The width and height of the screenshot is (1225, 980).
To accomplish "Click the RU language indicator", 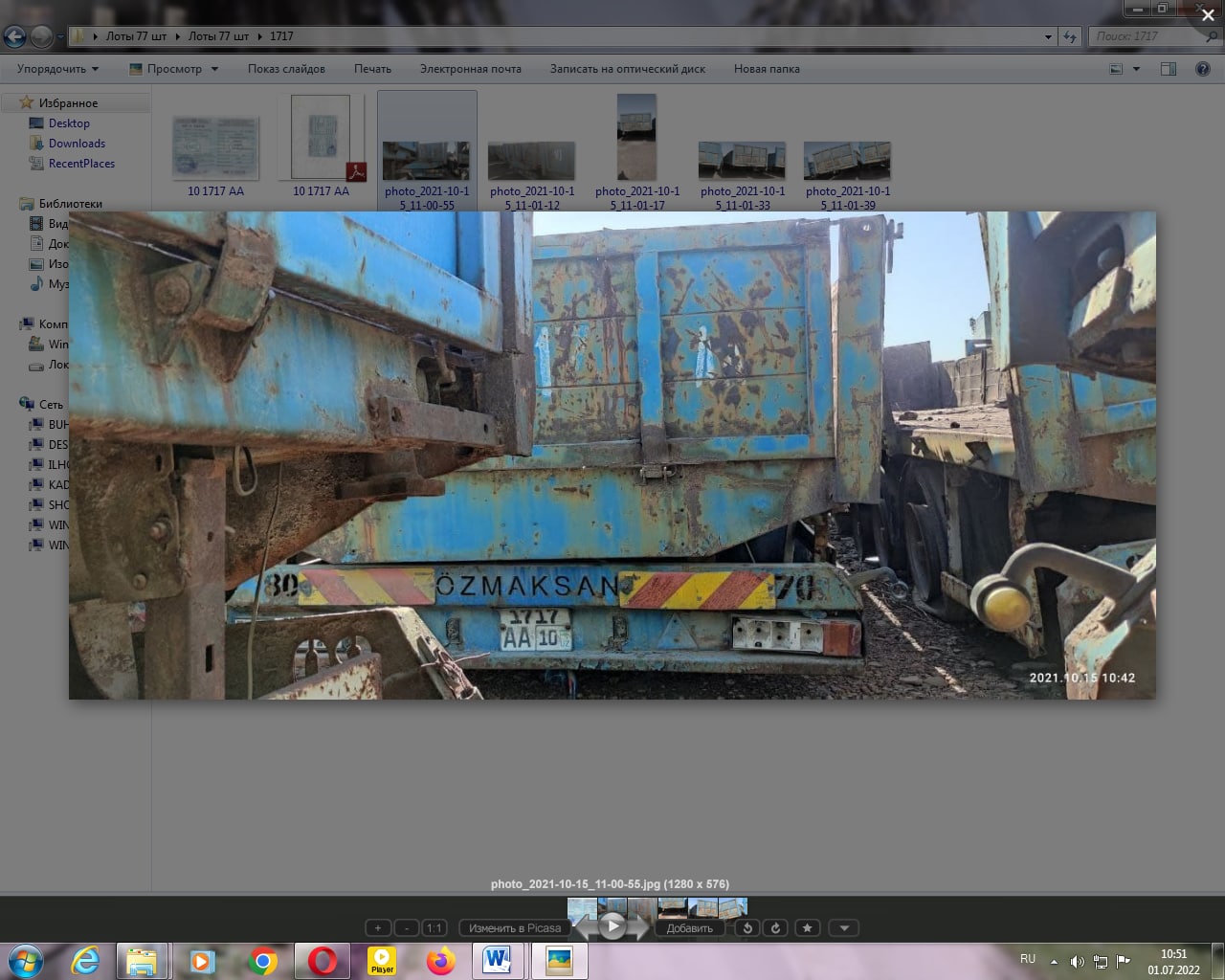I will (1028, 959).
